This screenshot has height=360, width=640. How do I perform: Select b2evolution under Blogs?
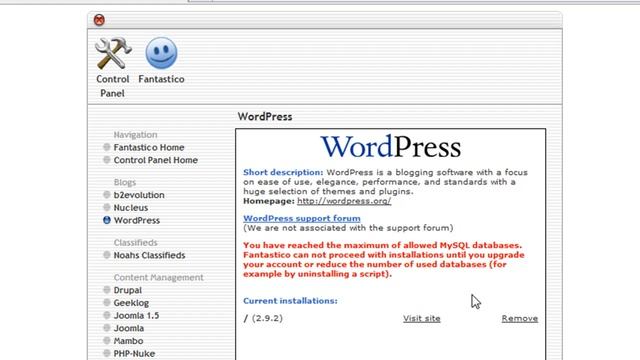[139, 195]
